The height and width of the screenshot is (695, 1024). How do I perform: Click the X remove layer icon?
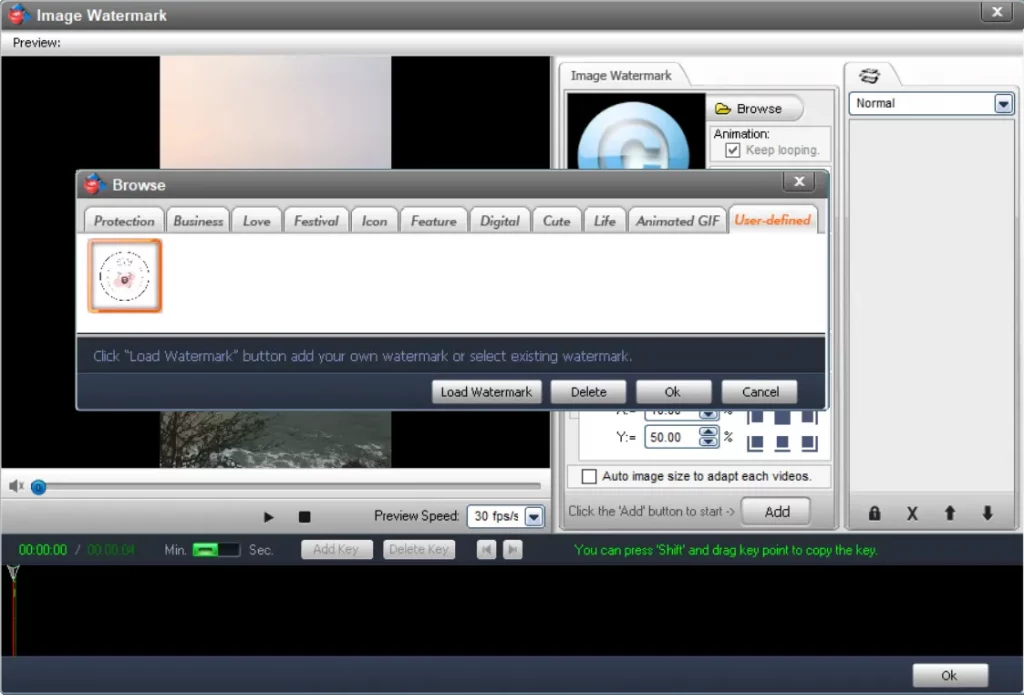(912, 513)
